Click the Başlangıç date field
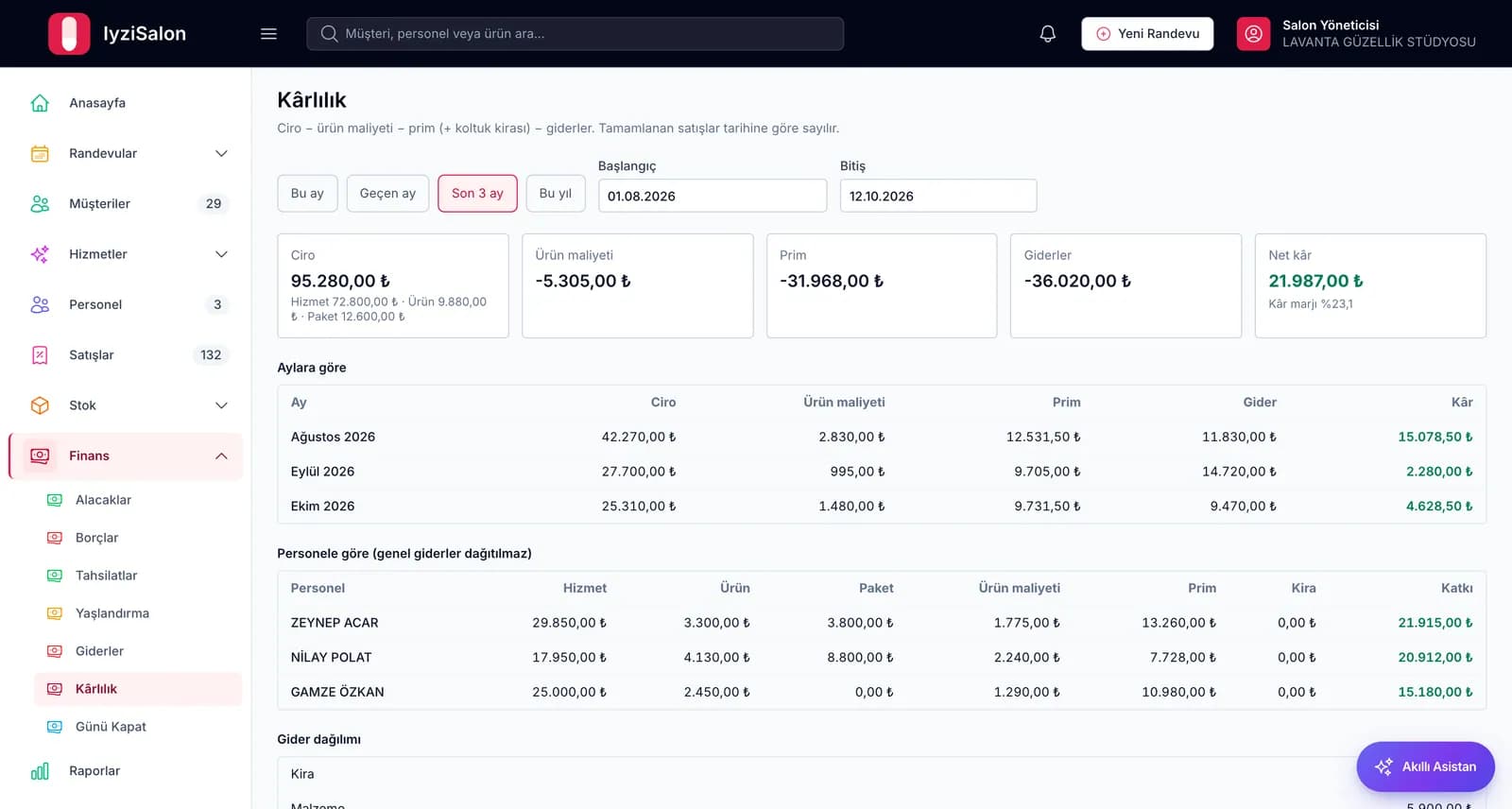The image size is (1512, 809). pyautogui.click(x=713, y=196)
